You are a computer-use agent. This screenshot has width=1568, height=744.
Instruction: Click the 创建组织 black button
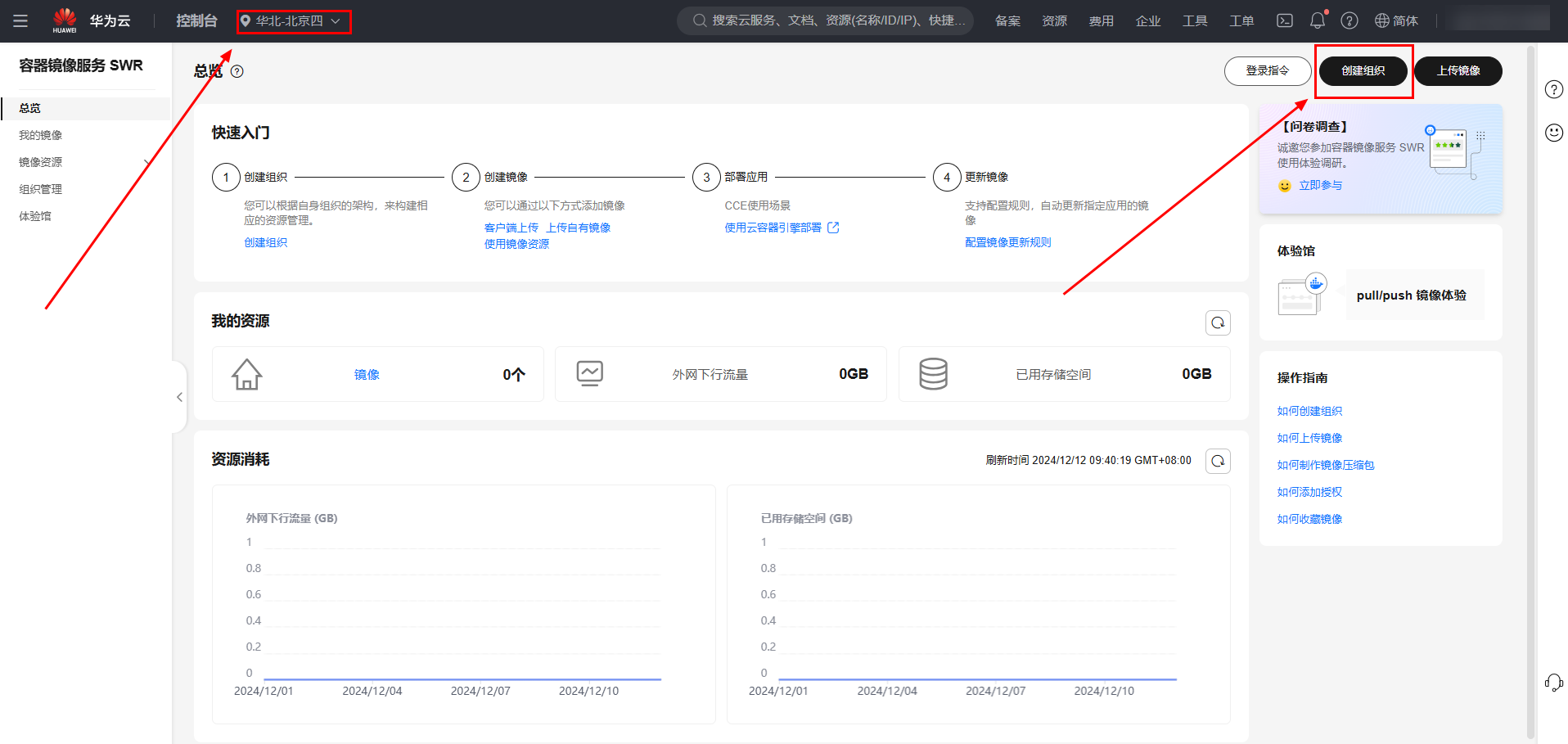(x=1363, y=70)
